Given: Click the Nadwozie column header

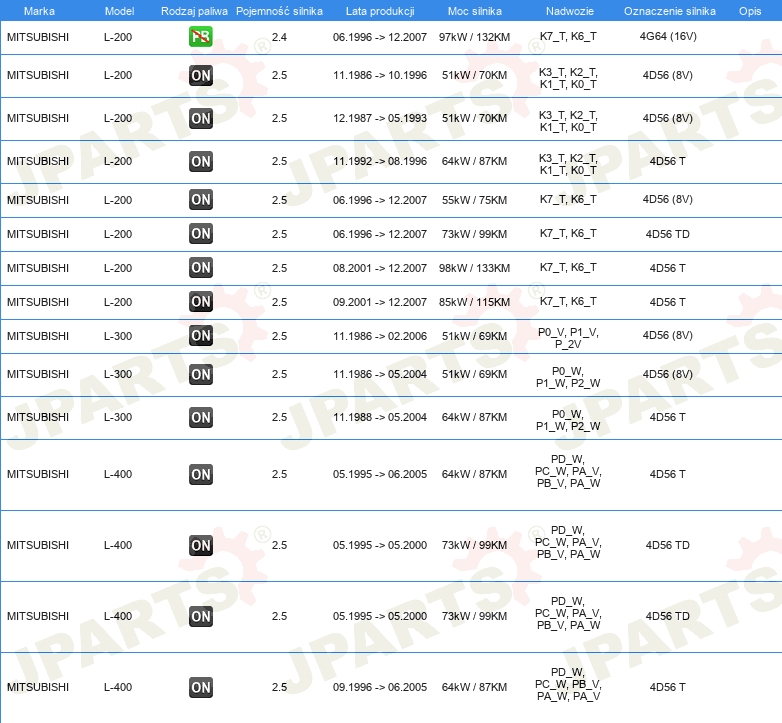Looking at the screenshot, I should (570, 11).
